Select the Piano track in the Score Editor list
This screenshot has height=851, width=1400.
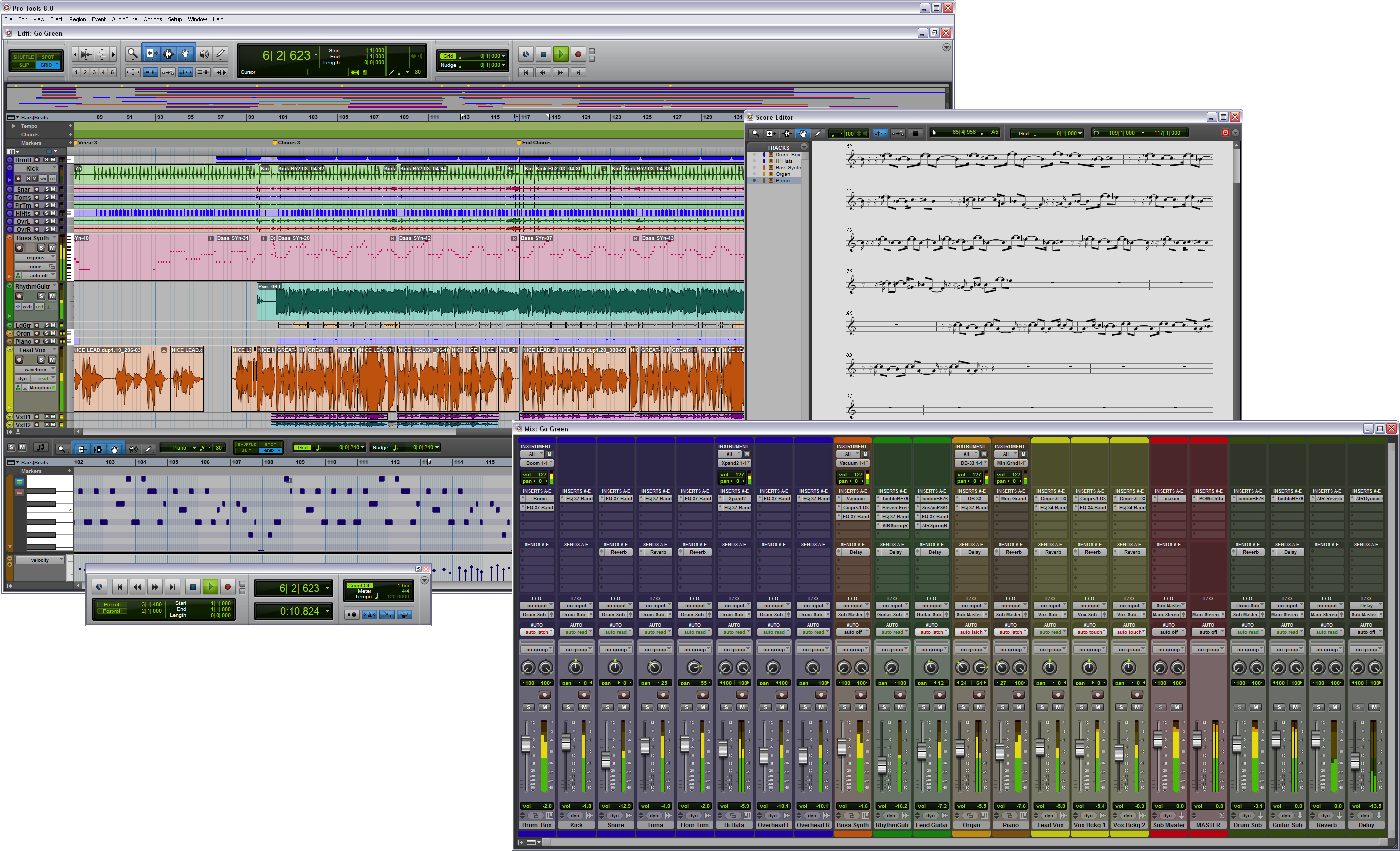782,180
